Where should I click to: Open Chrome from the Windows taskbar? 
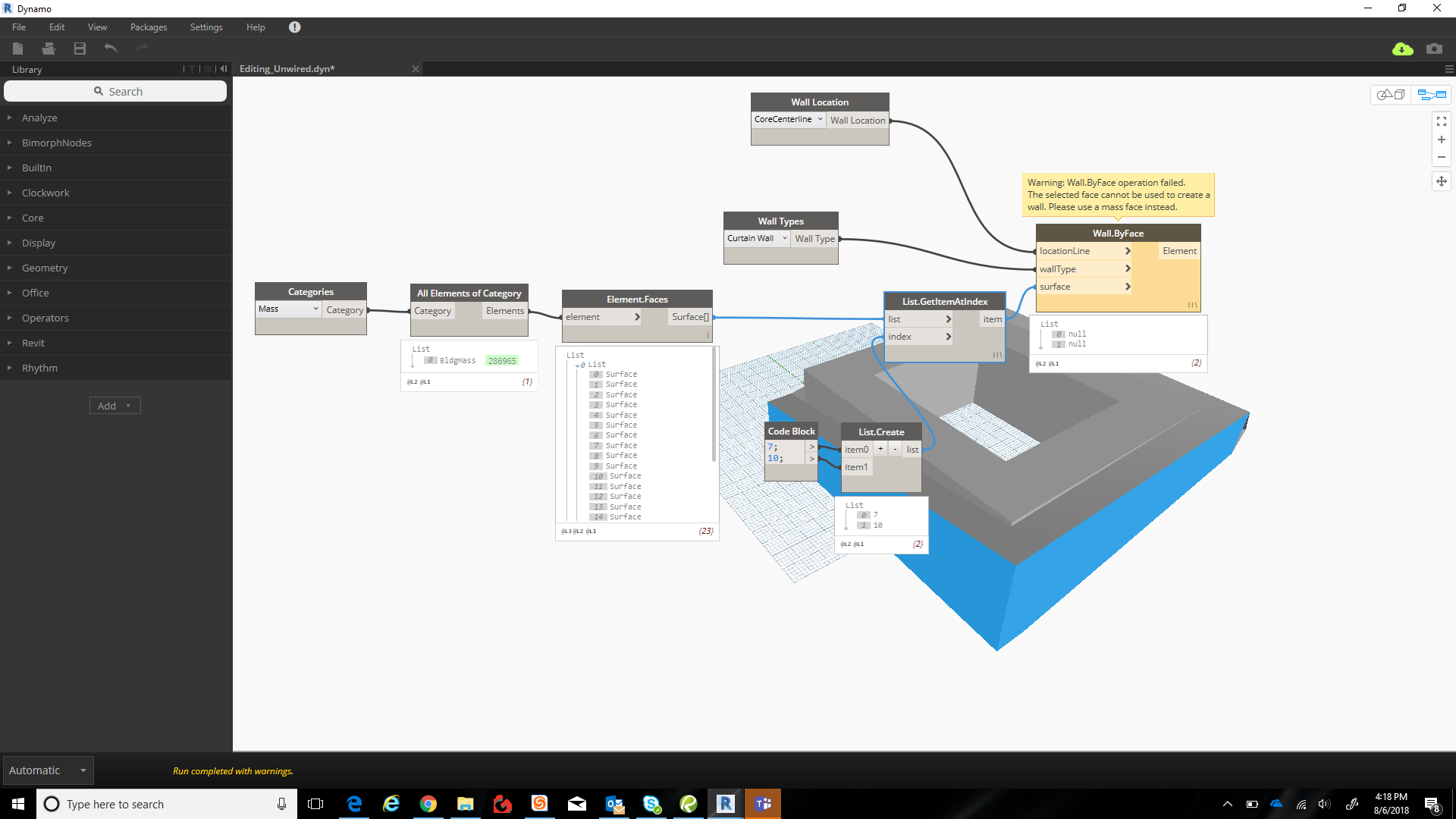(428, 804)
